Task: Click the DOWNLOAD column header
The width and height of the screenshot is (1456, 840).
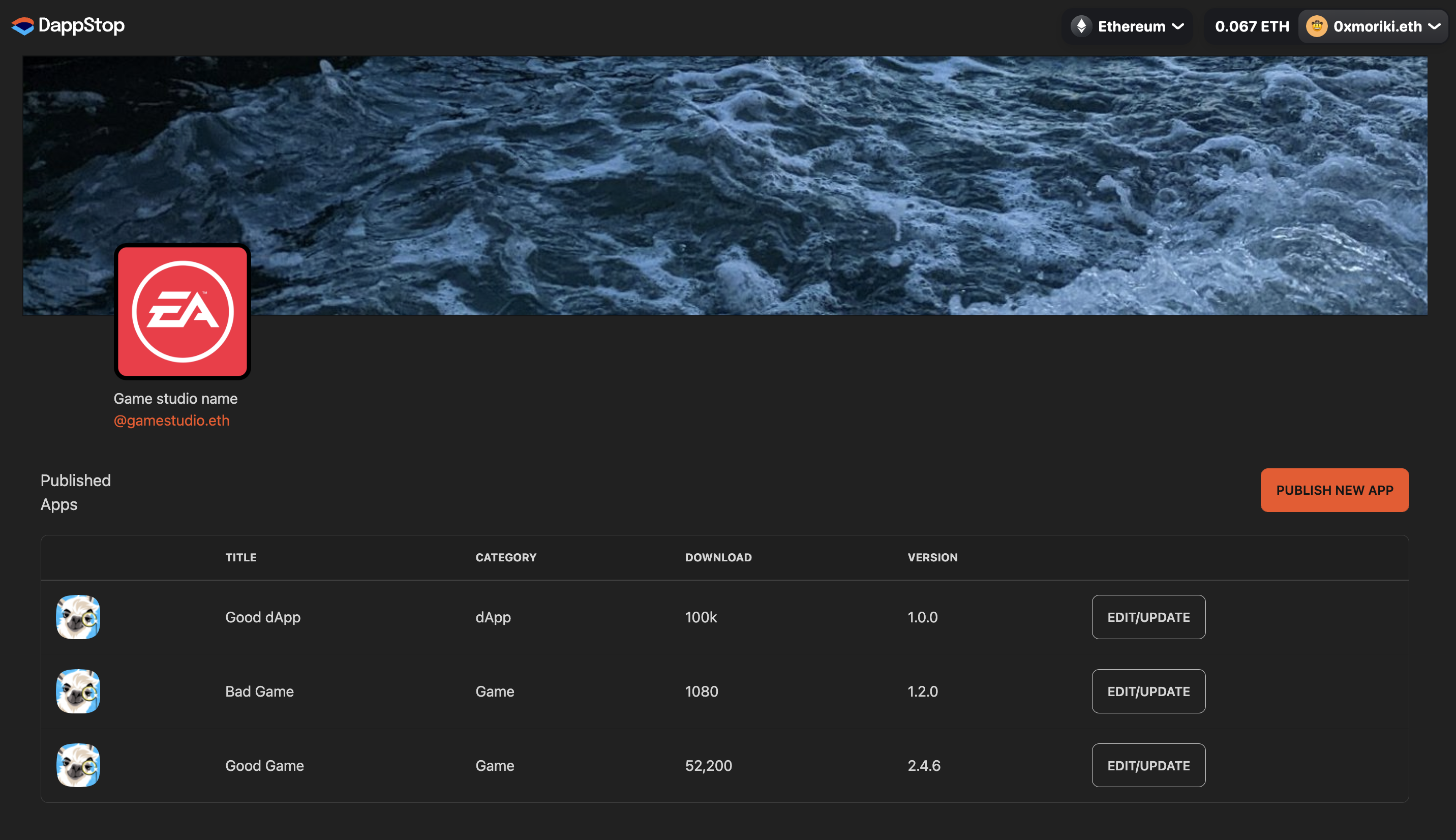Action: click(x=718, y=557)
